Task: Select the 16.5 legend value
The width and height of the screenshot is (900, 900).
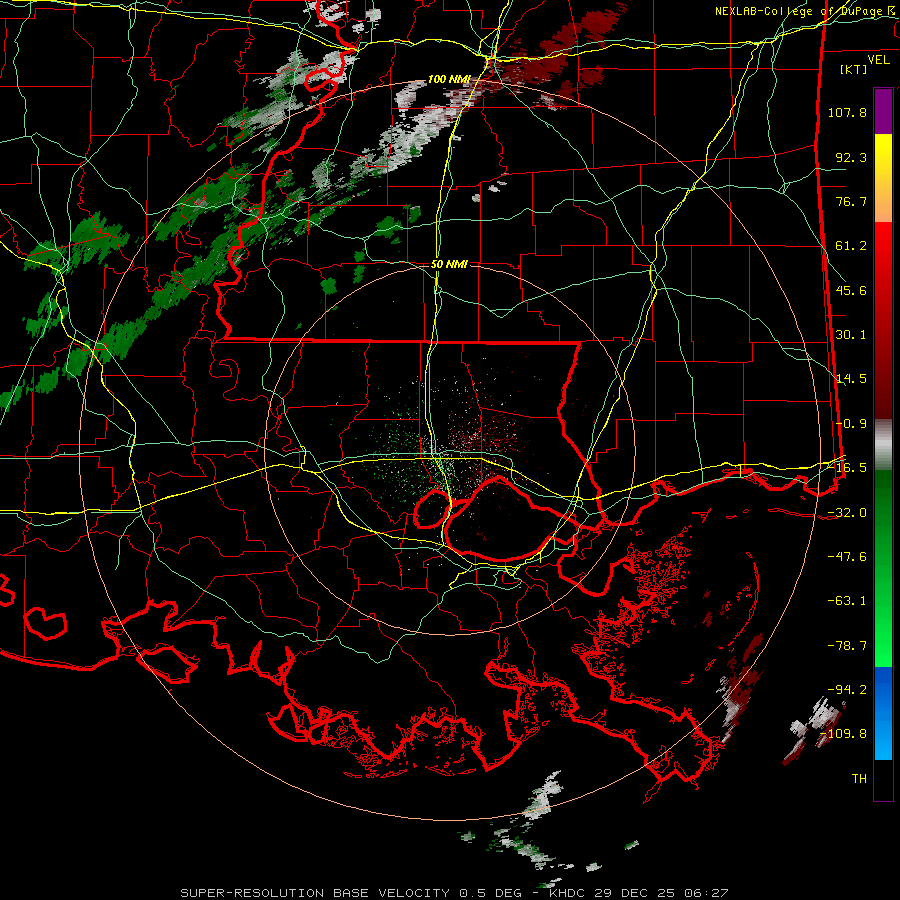Action: [x=851, y=468]
